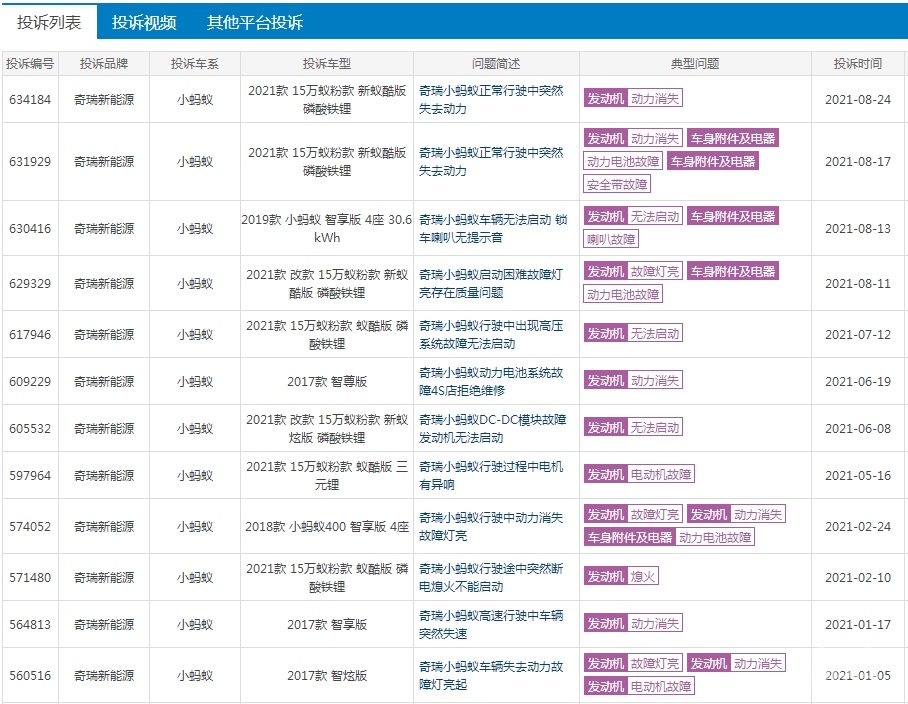
Task: Open 奇瑞小蚂蚁行驶中出现高压系统故障 link
Action: [491, 335]
